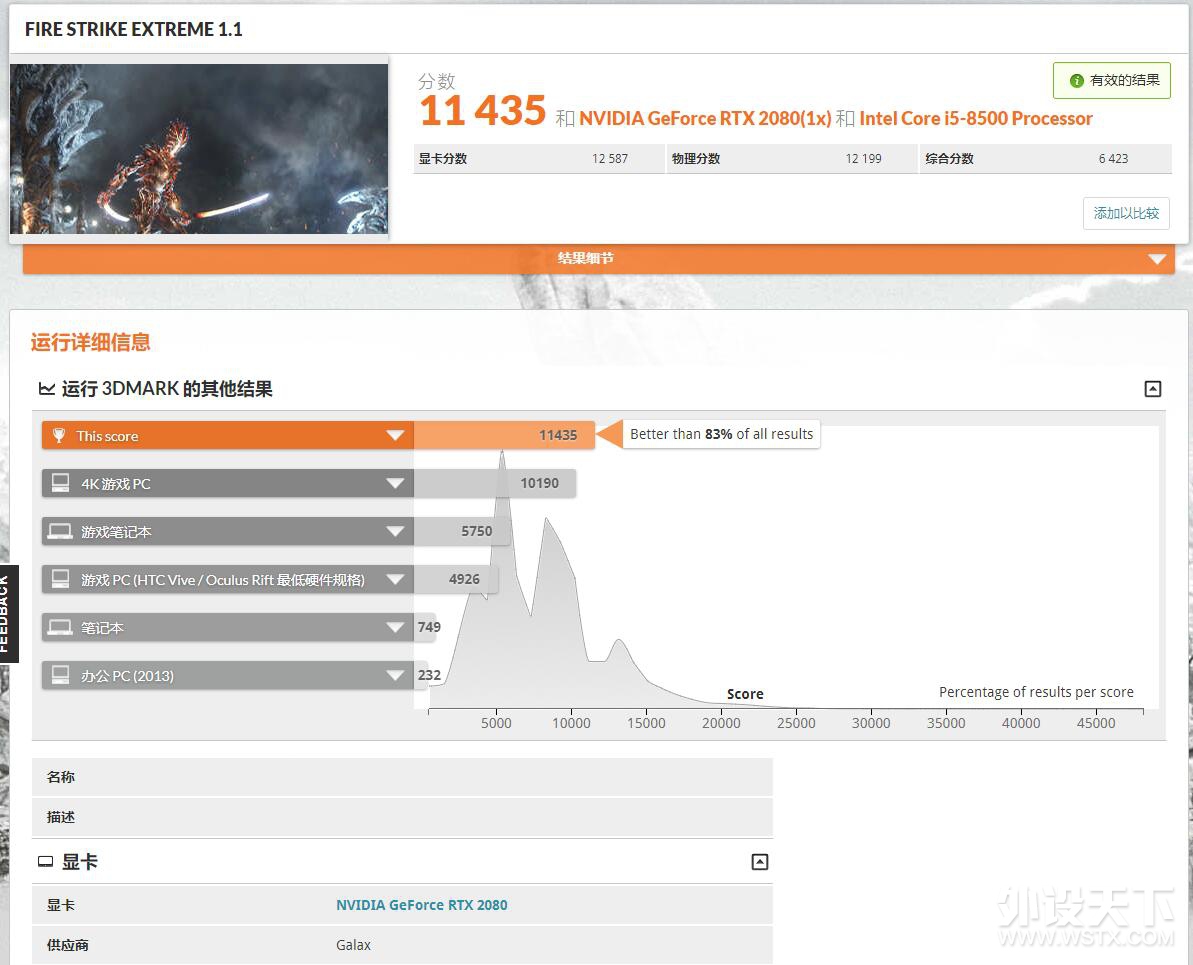Expand the 4K游戏PC dropdown arrow
The width and height of the screenshot is (1193, 965).
pyautogui.click(x=395, y=483)
